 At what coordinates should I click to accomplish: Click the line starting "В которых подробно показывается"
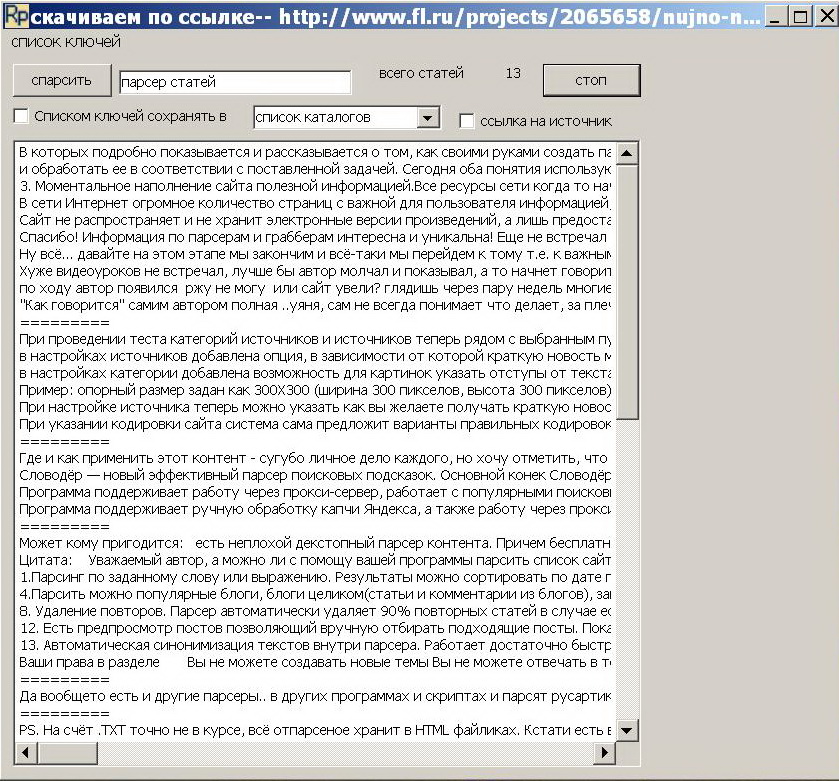[315, 152]
